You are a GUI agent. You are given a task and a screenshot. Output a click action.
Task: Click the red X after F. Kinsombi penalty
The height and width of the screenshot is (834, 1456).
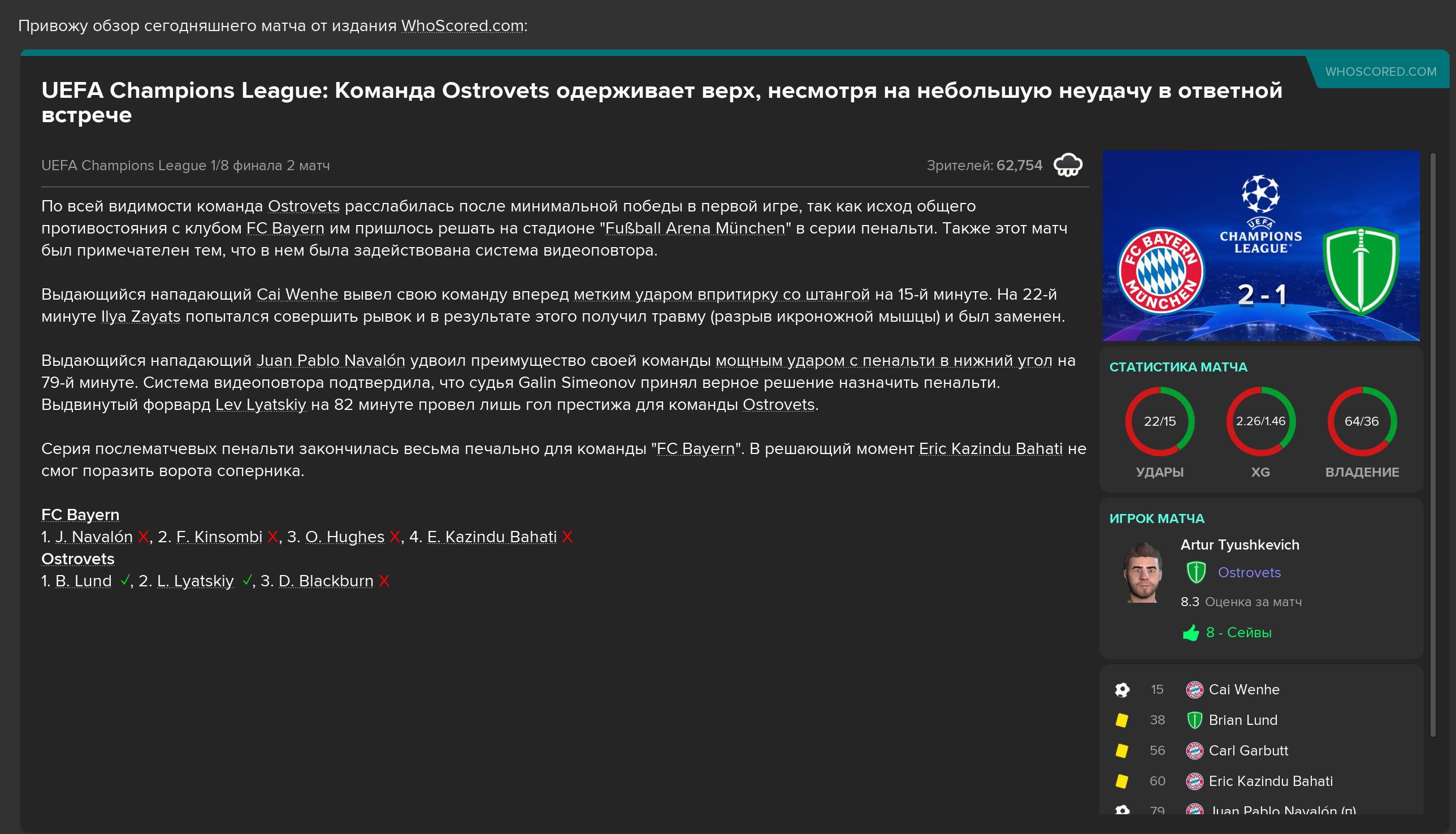click(272, 537)
